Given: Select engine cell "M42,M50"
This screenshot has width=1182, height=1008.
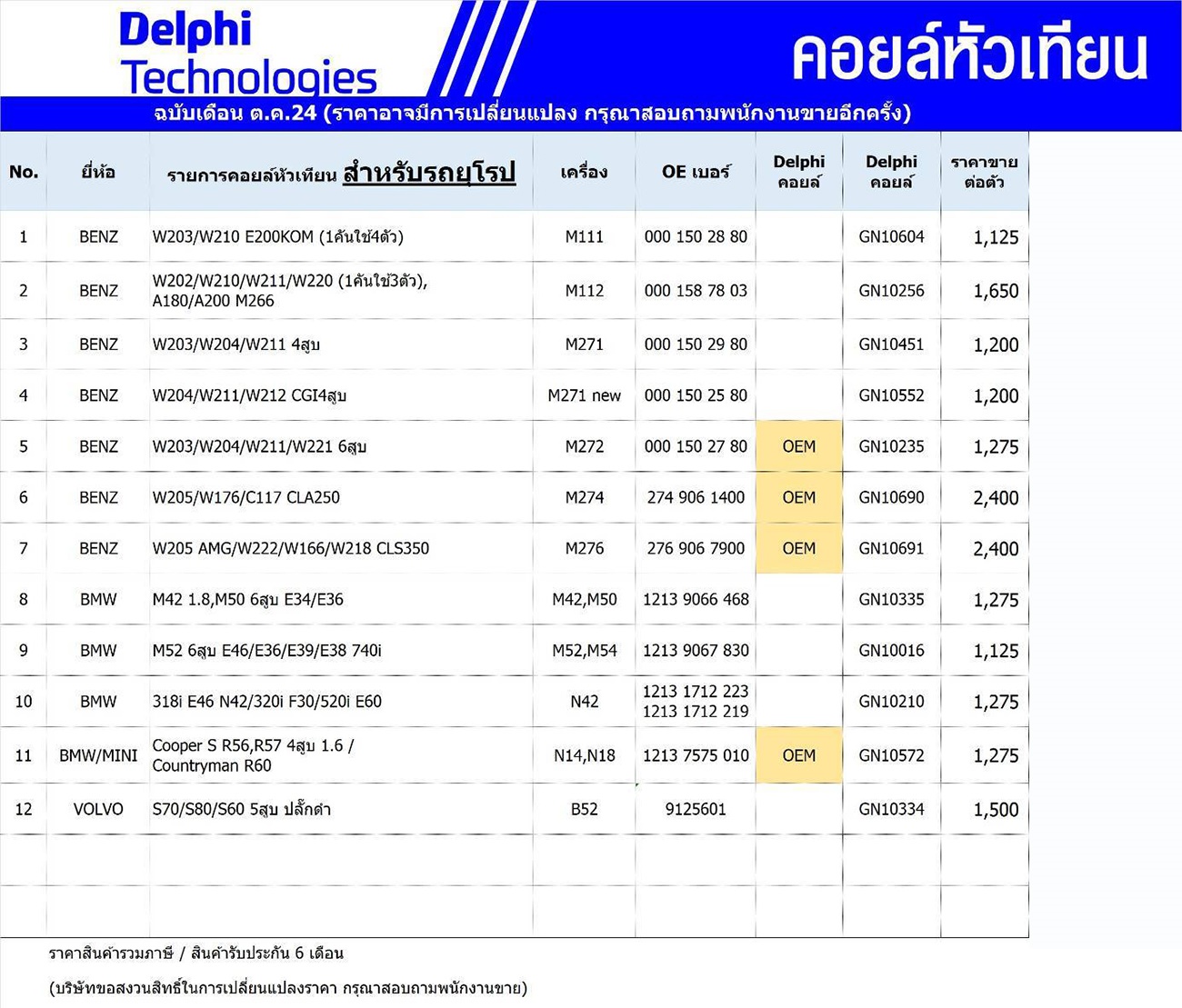Looking at the screenshot, I should click(585, 599).
